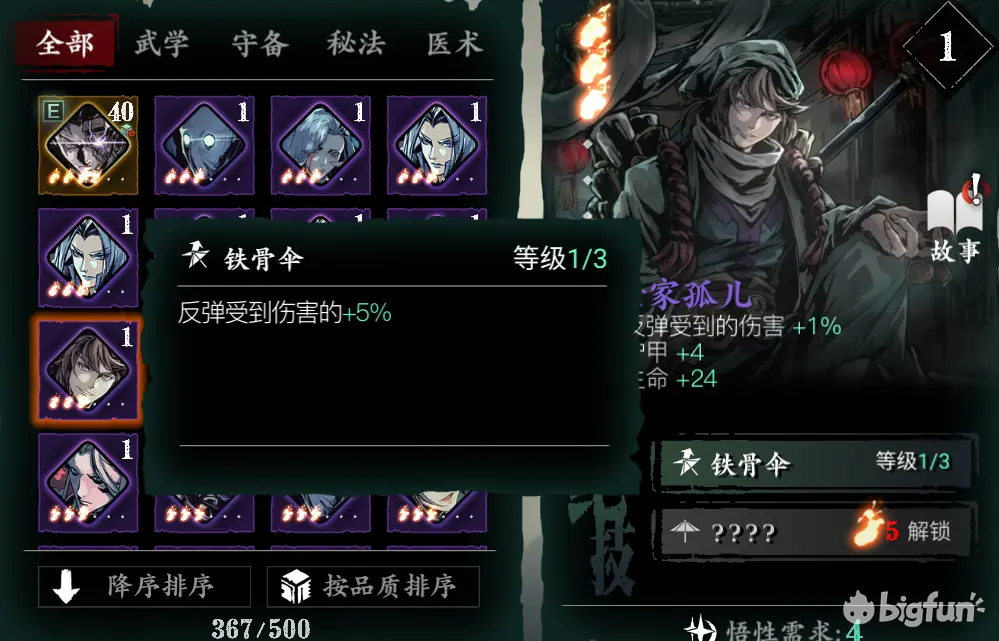Select the level 40 gold-framed character card
Image resolution: width=999 pixels, height=641 pixels.
(88, 145)
